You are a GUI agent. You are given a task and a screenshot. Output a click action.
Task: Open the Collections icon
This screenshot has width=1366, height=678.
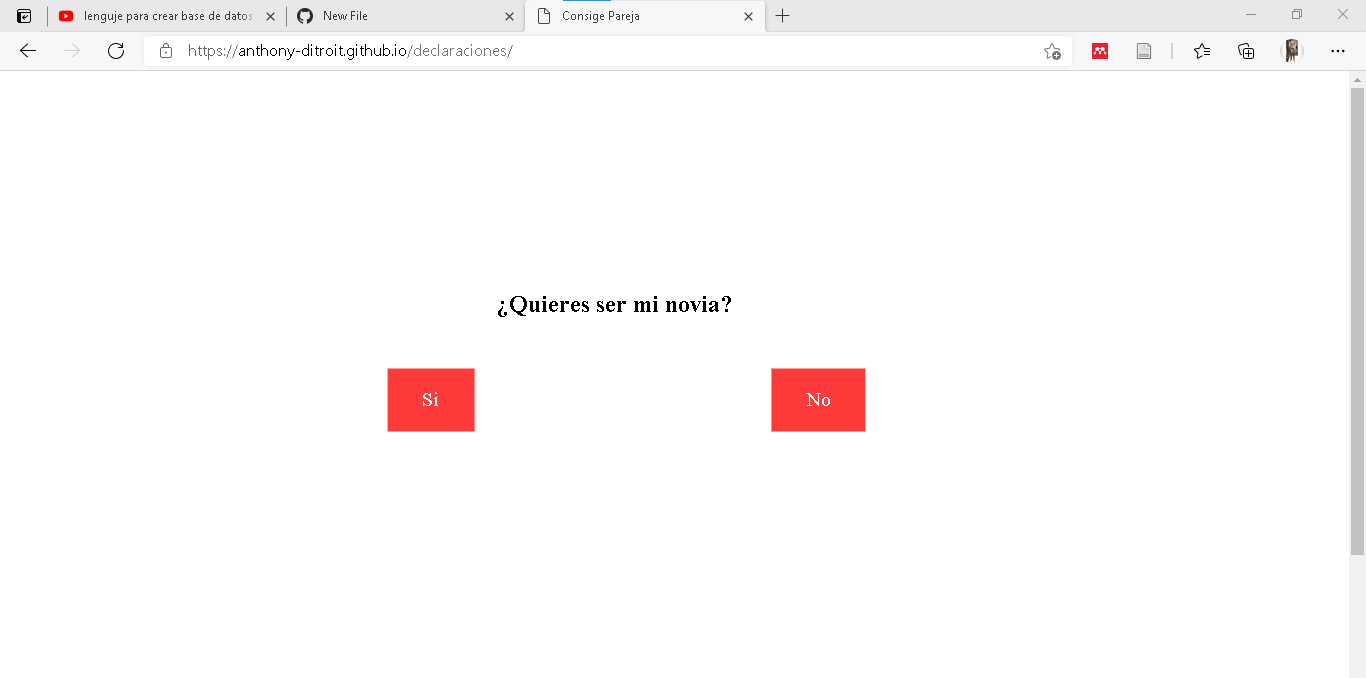coord(1246,51)
